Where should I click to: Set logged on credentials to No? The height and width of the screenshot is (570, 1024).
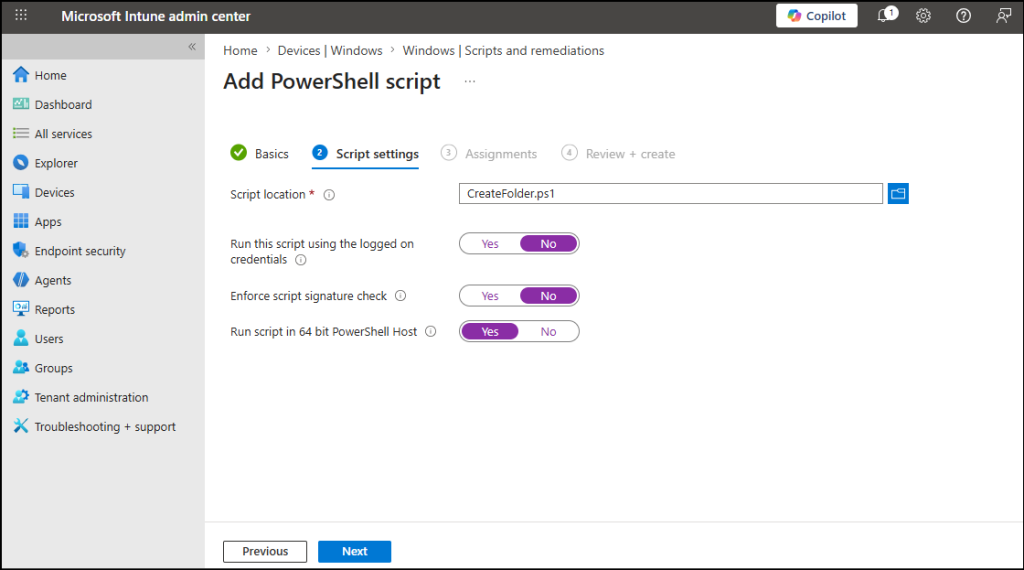(549, 244)
